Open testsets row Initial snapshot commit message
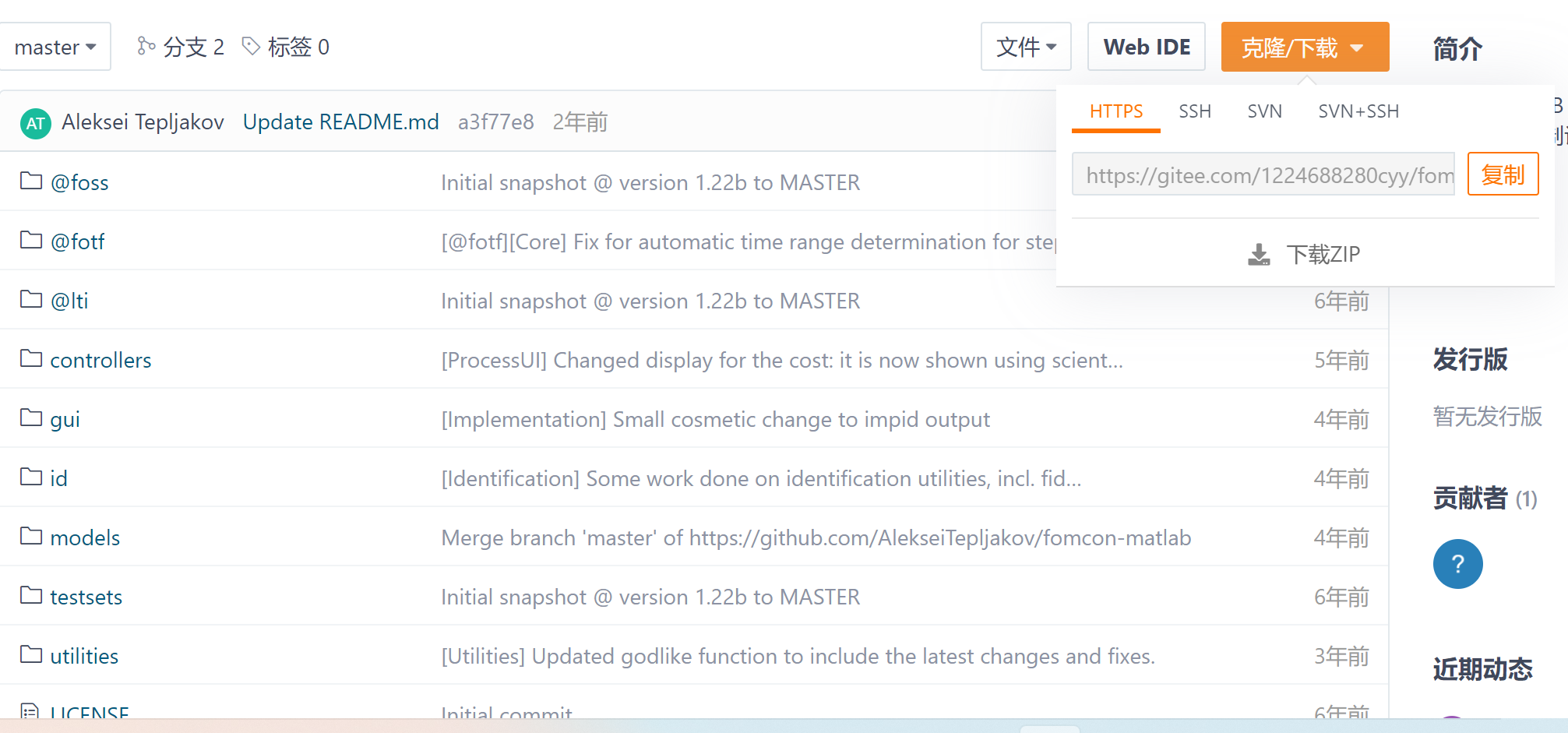 pos(650,597)
